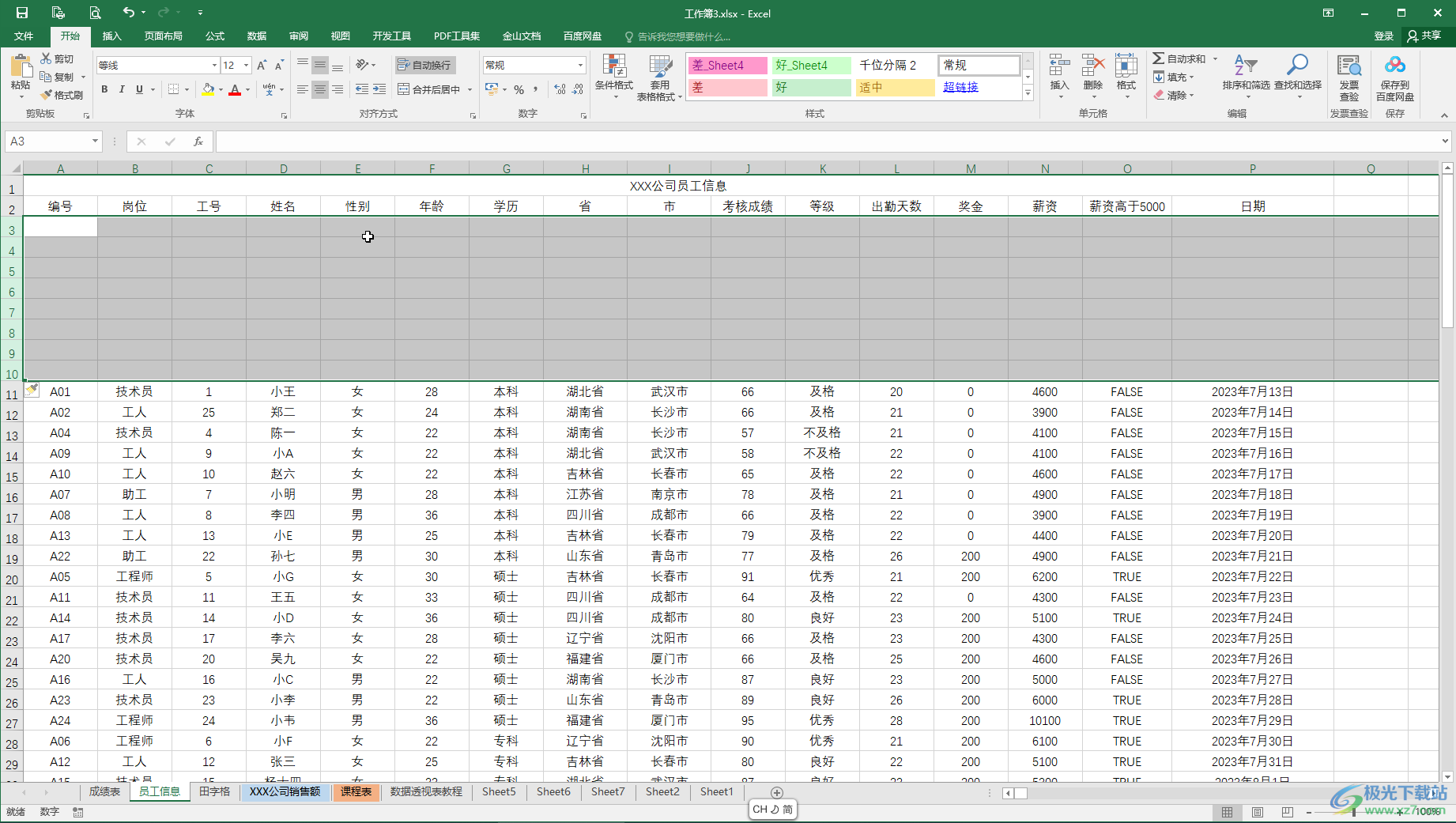Screen dimensions: 1456x823
Task: Toggle align right
Action: (x=338, y=89)
